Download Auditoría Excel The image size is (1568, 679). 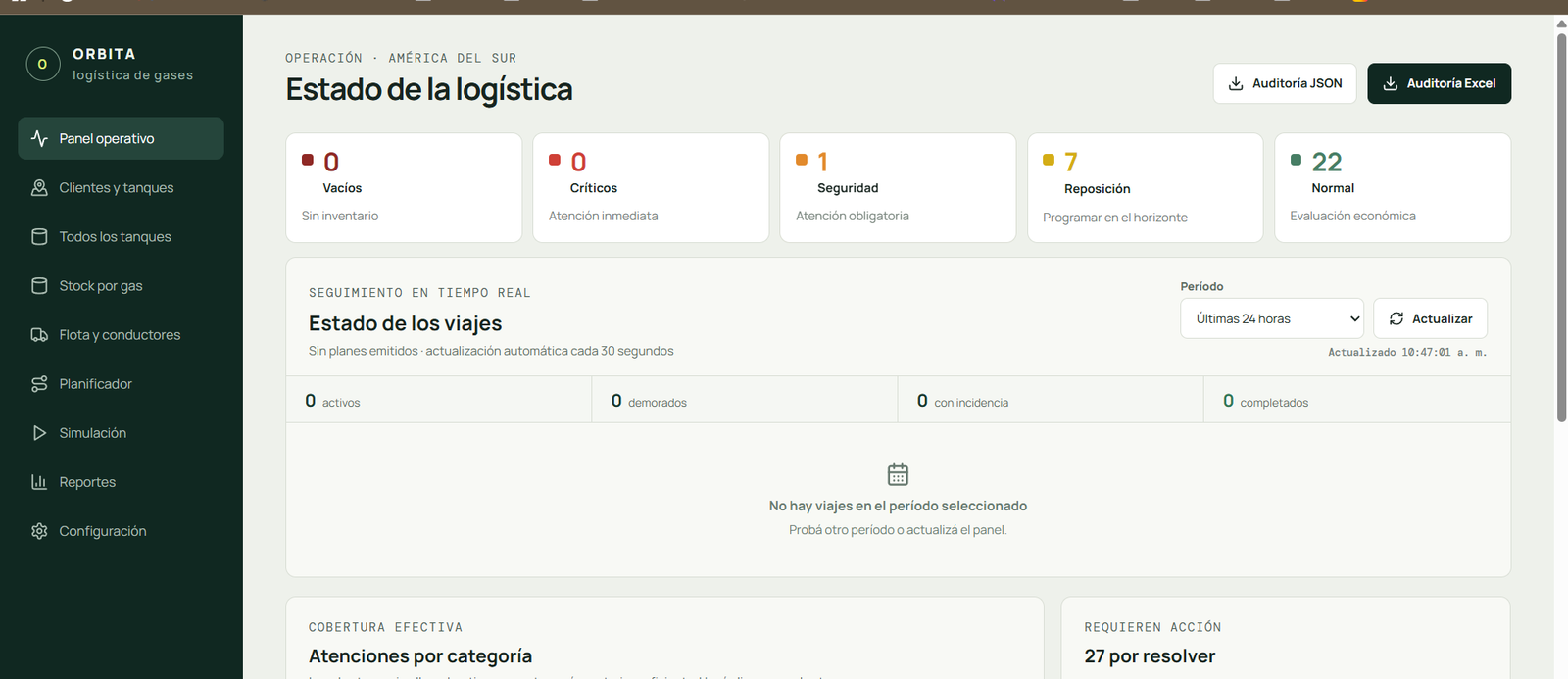click(x=1439, y=83)
